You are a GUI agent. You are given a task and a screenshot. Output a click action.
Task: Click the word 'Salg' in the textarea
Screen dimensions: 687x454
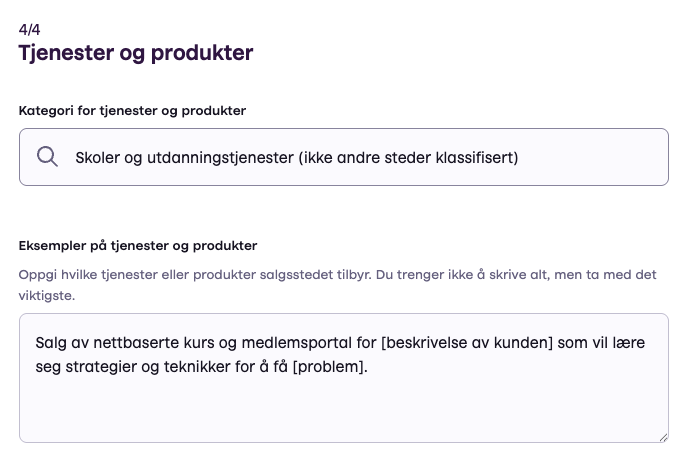tap(50, 343)
